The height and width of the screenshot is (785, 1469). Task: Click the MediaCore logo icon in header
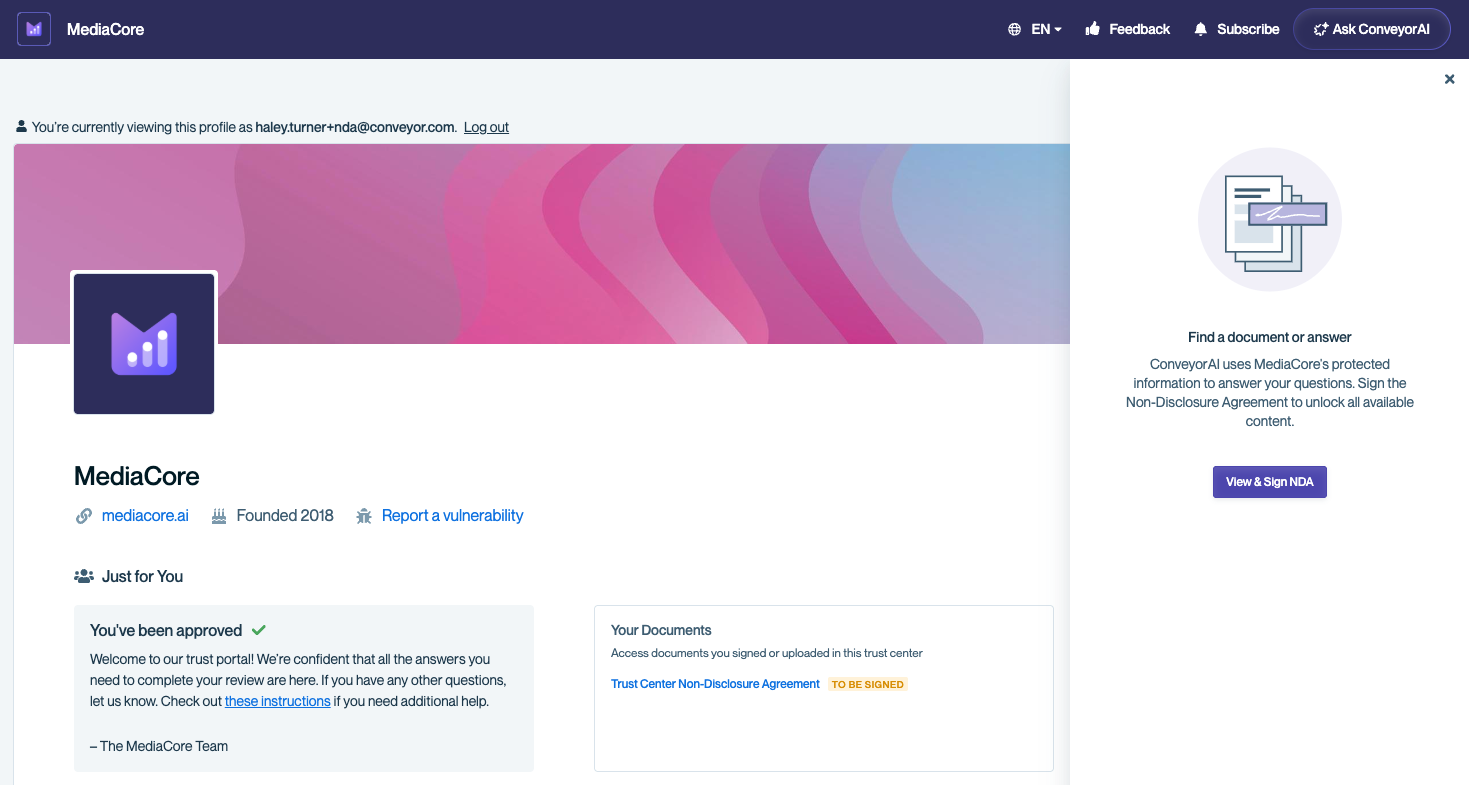(34, 29)
